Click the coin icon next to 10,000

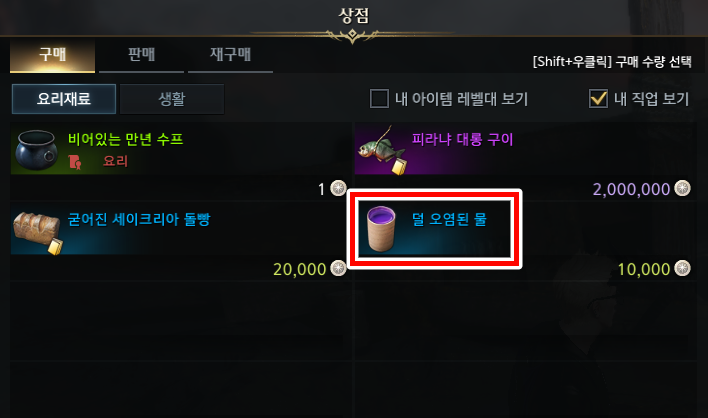pyautogui.click(x=682, y=268)
